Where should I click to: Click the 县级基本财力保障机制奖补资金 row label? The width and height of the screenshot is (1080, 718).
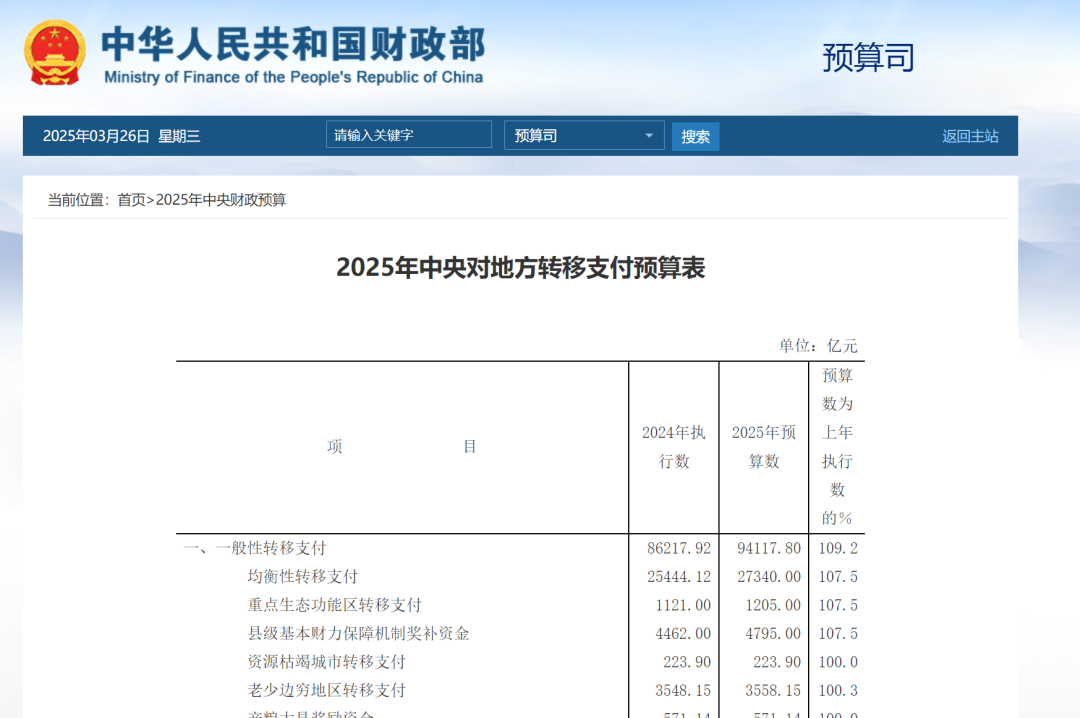click(359, 633)
